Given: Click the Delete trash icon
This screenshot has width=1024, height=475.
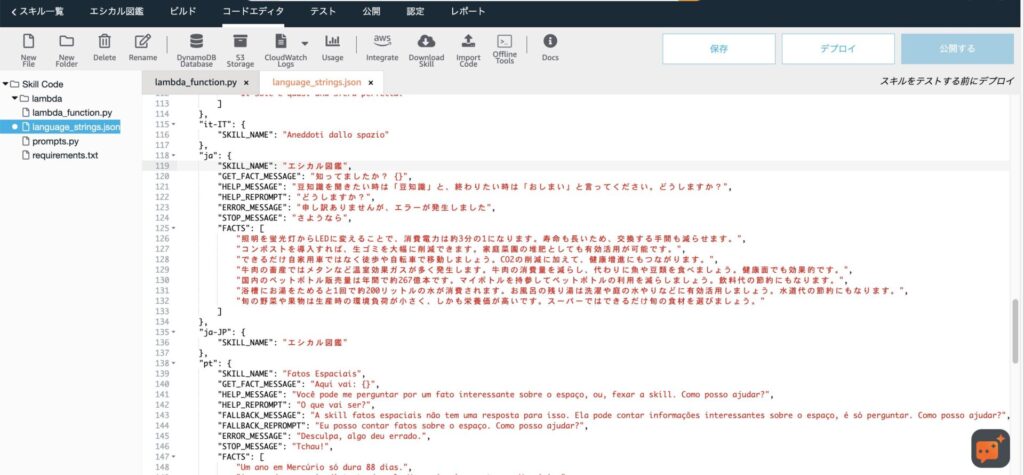Looking at the screenshot, I should click(104, 42).
